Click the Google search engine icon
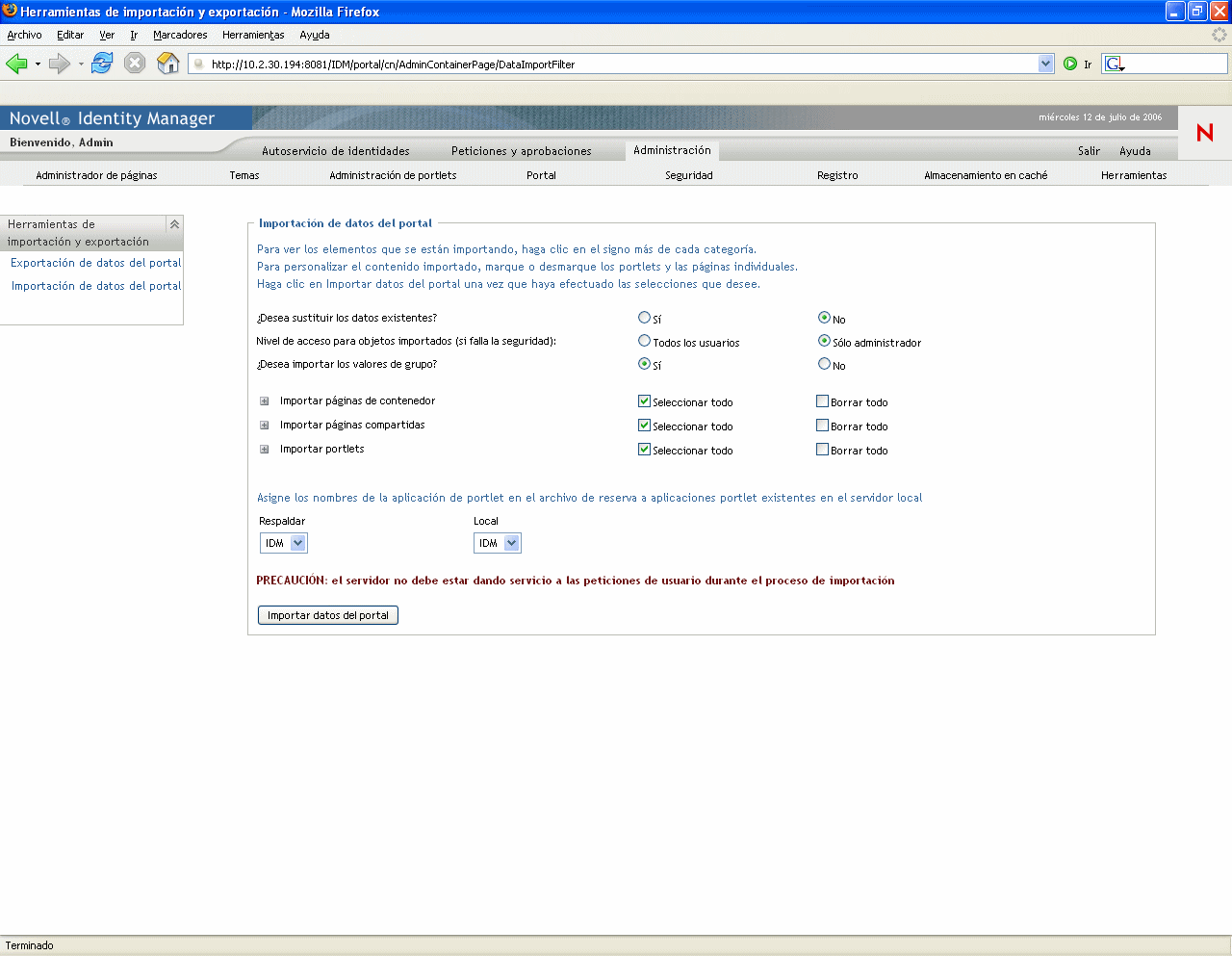Viewport: 1232px width, 956px height. (x=1115, y=64)
